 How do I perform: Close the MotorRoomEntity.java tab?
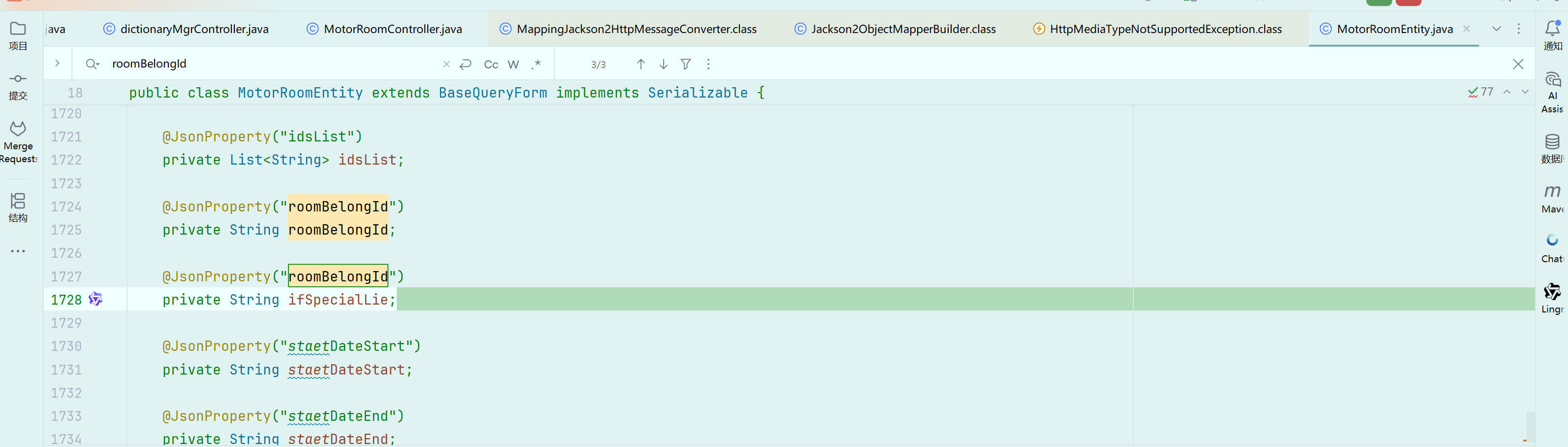(1467, 29)
